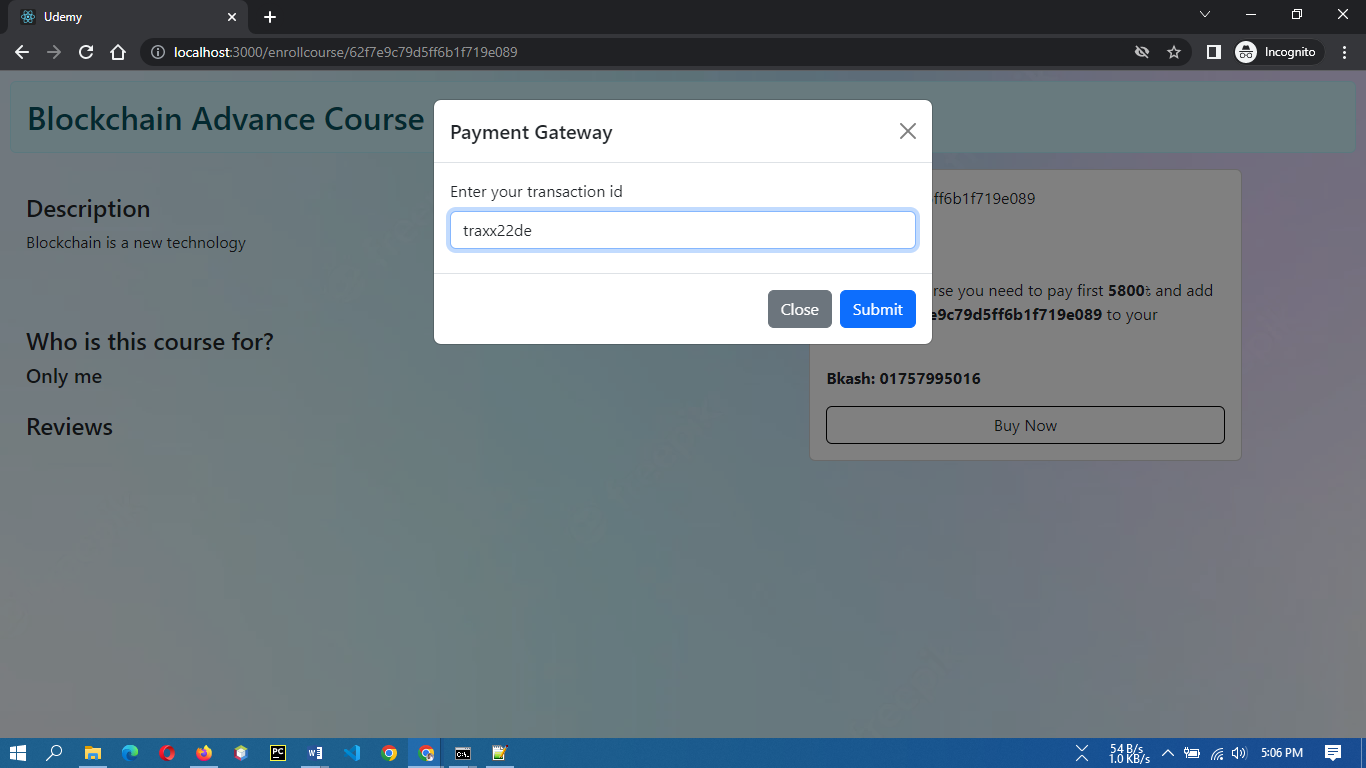The width and height of the screenshot is (1366, 768).
Task: Click the back navigation arrow
Action: coord(22,51)
